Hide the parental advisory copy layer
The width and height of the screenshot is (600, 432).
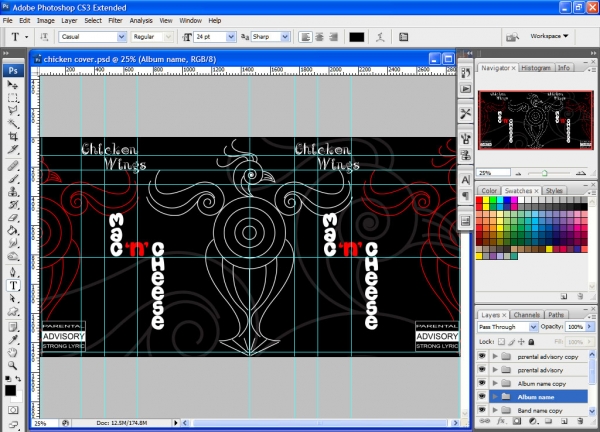pos(482,356)
